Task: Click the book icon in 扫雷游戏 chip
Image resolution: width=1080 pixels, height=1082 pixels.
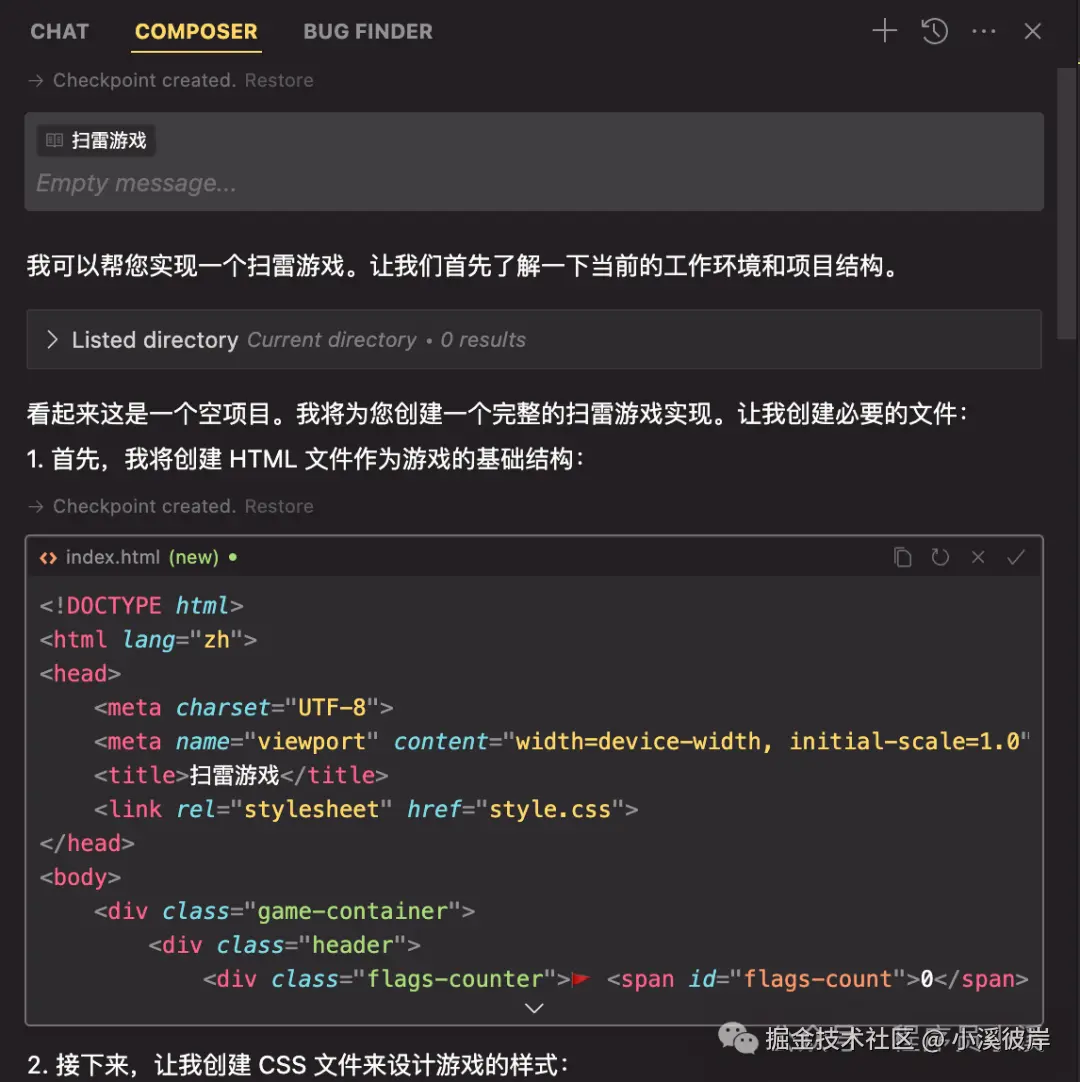Action: pyautogui.click(x=55, y=140)
